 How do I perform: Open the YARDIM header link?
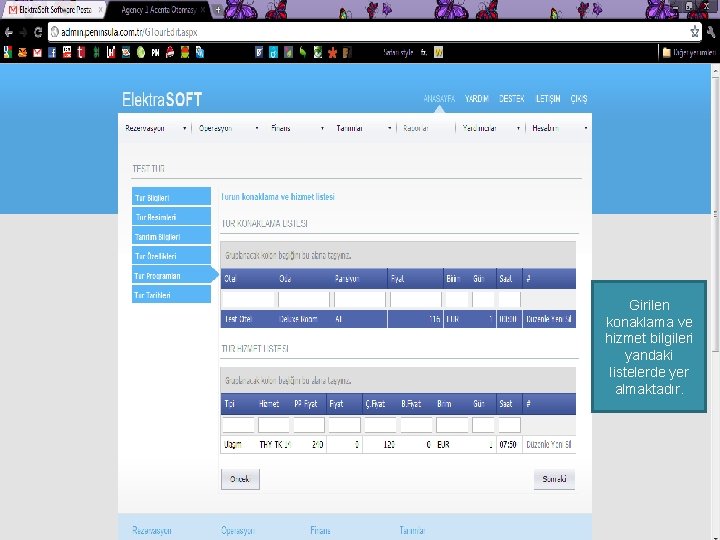pos(477,99)
